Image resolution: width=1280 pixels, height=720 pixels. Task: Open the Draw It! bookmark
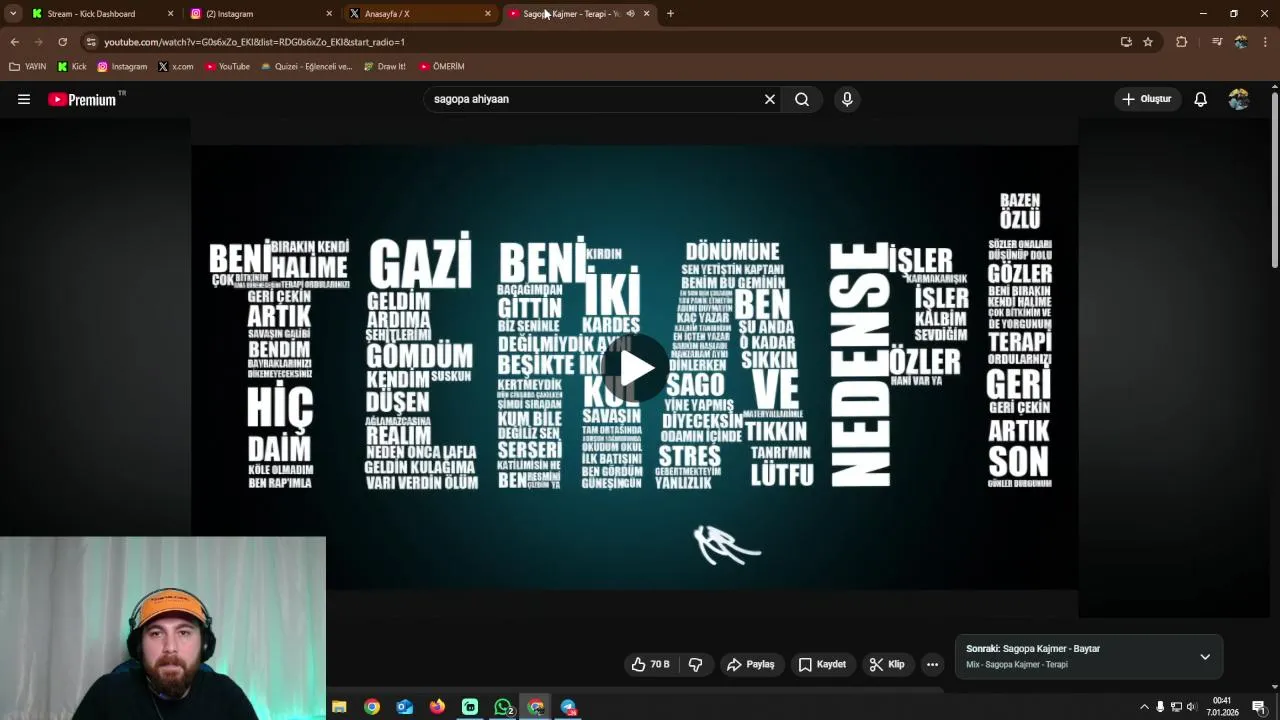tap(385, 67)
